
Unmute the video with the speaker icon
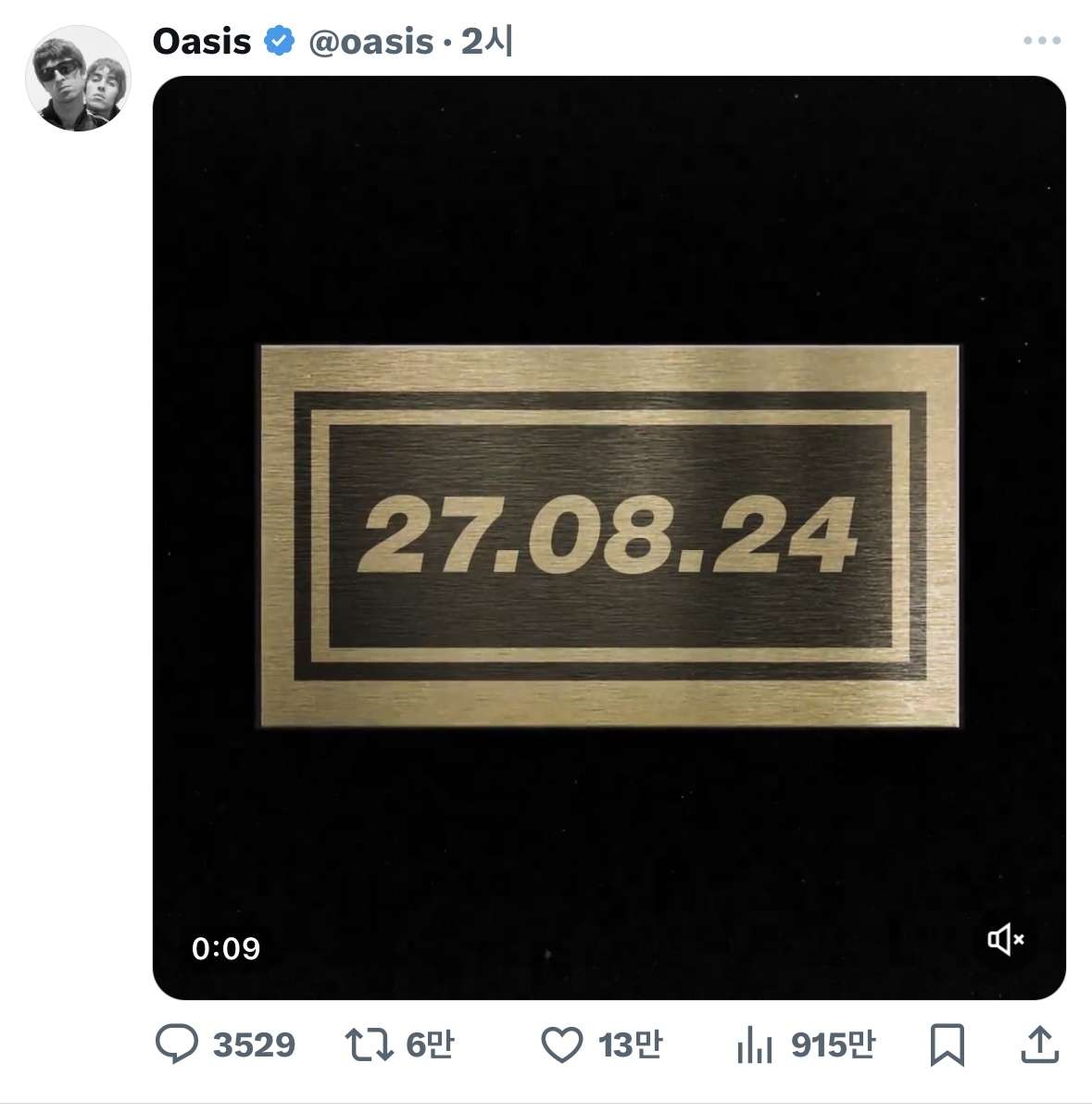1005,940
